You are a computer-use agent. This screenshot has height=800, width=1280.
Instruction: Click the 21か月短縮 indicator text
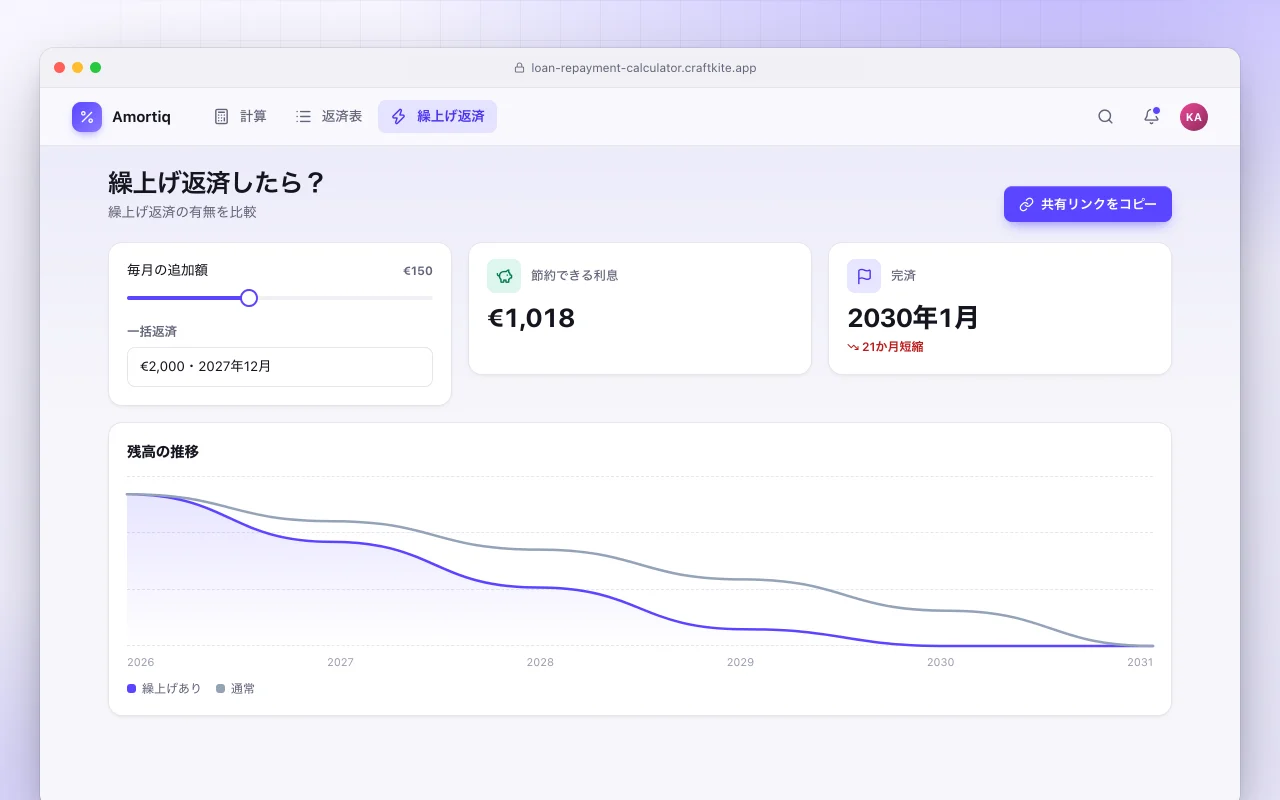tap(893, 347)
